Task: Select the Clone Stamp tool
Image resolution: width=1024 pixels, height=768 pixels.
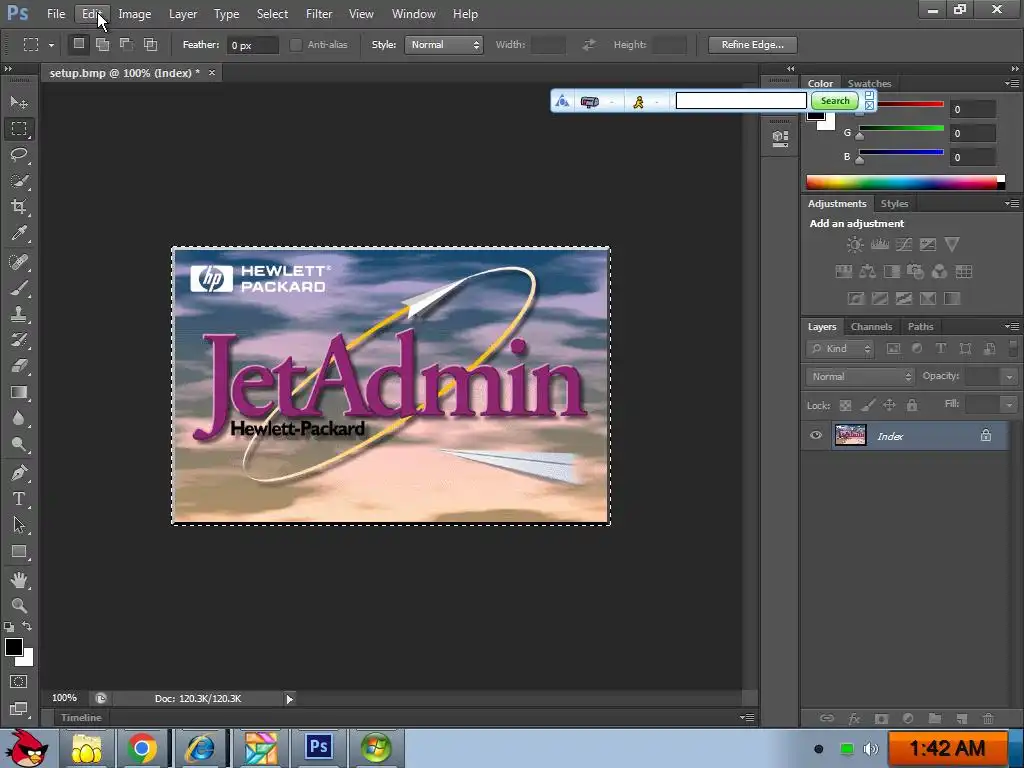Action: click(19, 314)
